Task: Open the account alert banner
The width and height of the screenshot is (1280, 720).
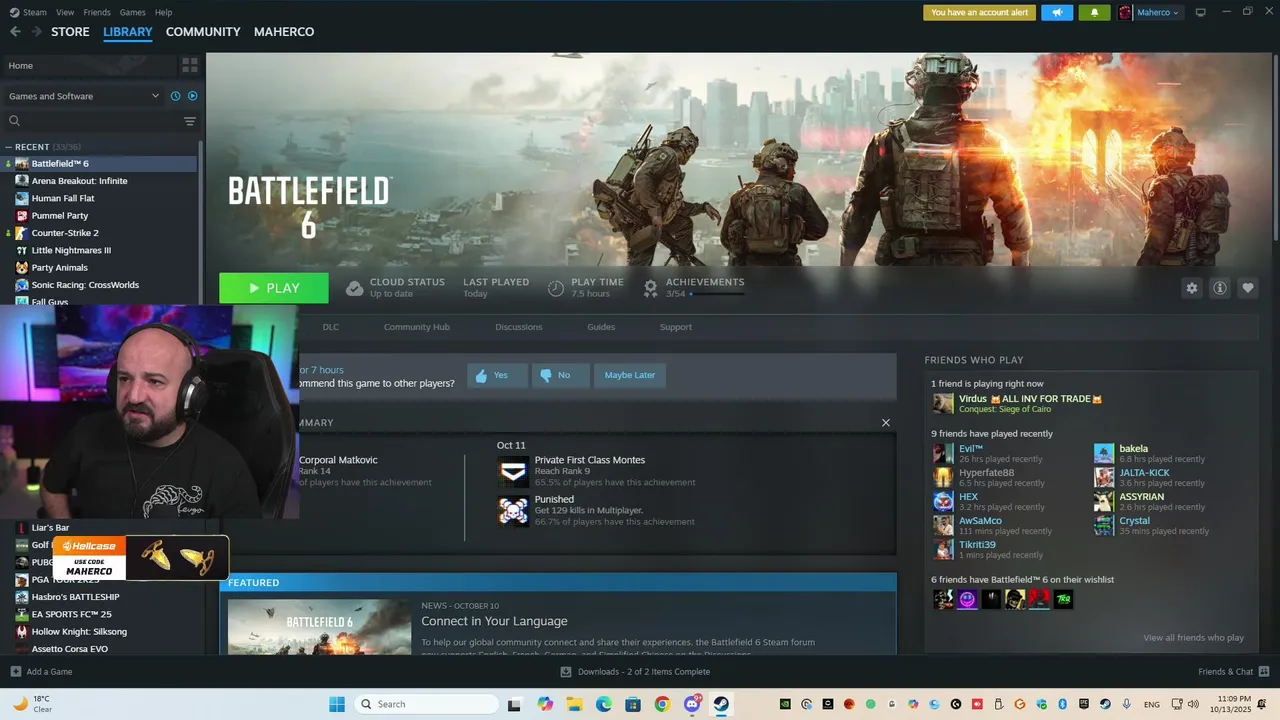Action: [979, 13]
